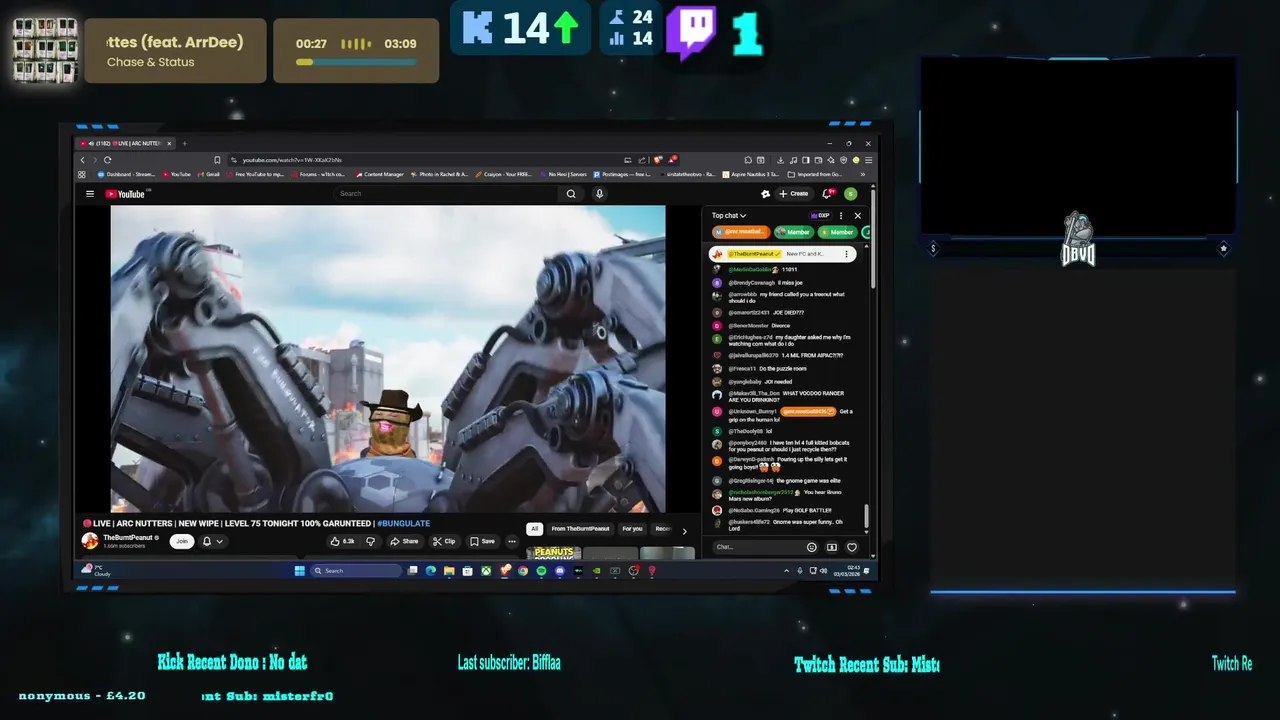The height and width of the screenshot is (720, 1280).
Task: Save the video with the Save button
Action: [483, 541]
